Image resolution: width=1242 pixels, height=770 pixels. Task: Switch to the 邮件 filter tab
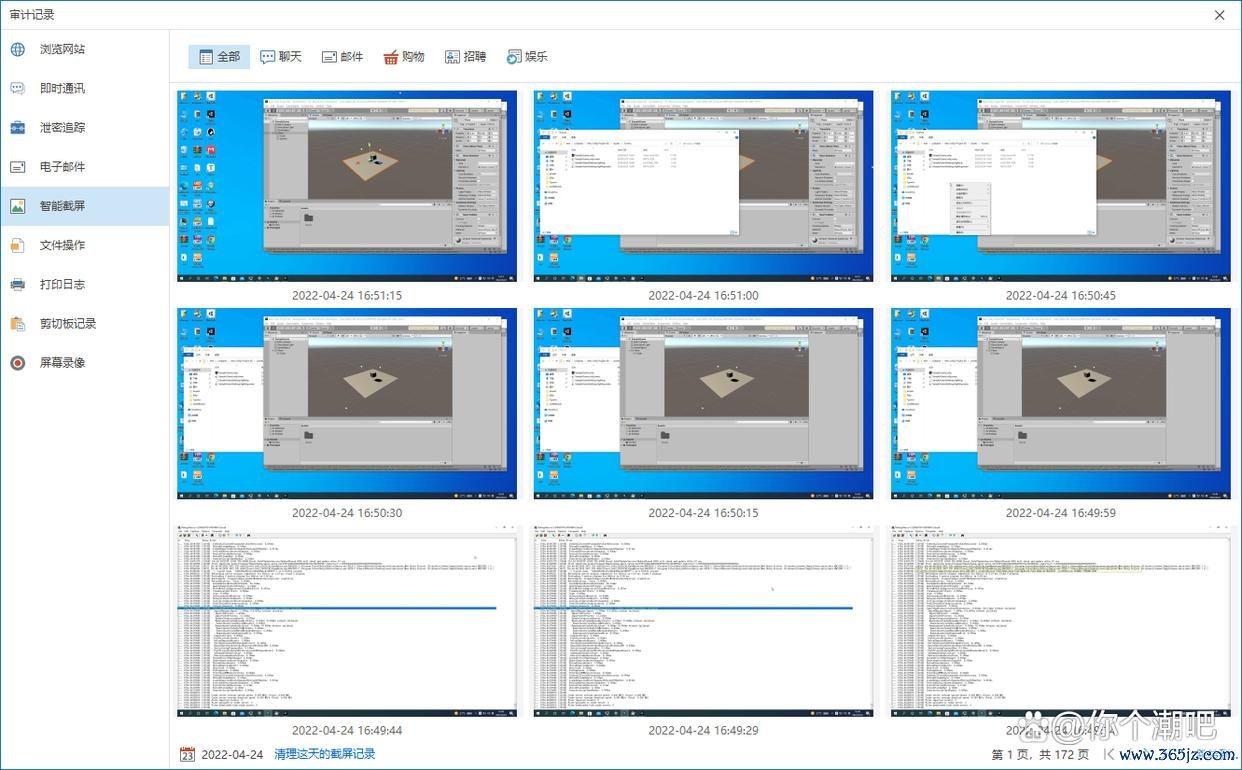coord(343,57)
